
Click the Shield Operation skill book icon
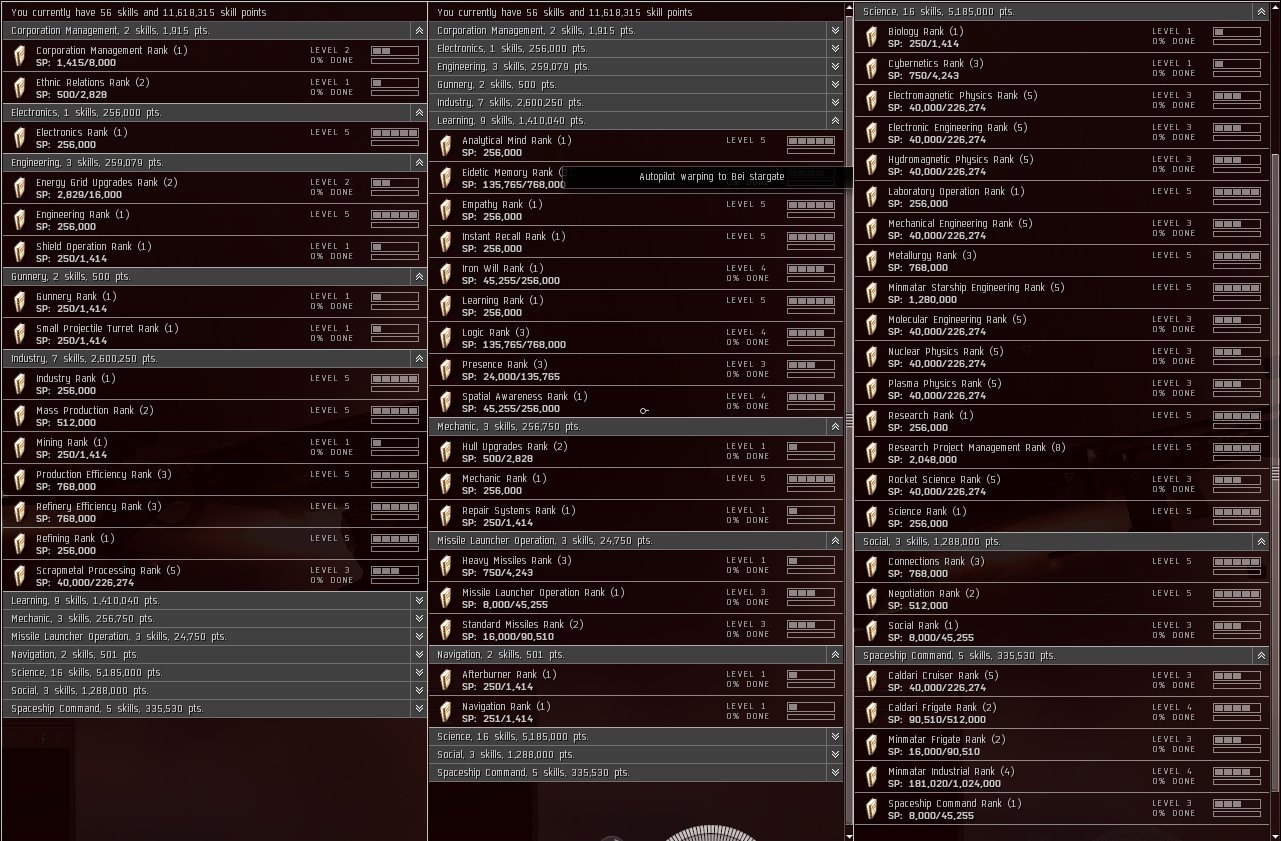coord(19,252)
